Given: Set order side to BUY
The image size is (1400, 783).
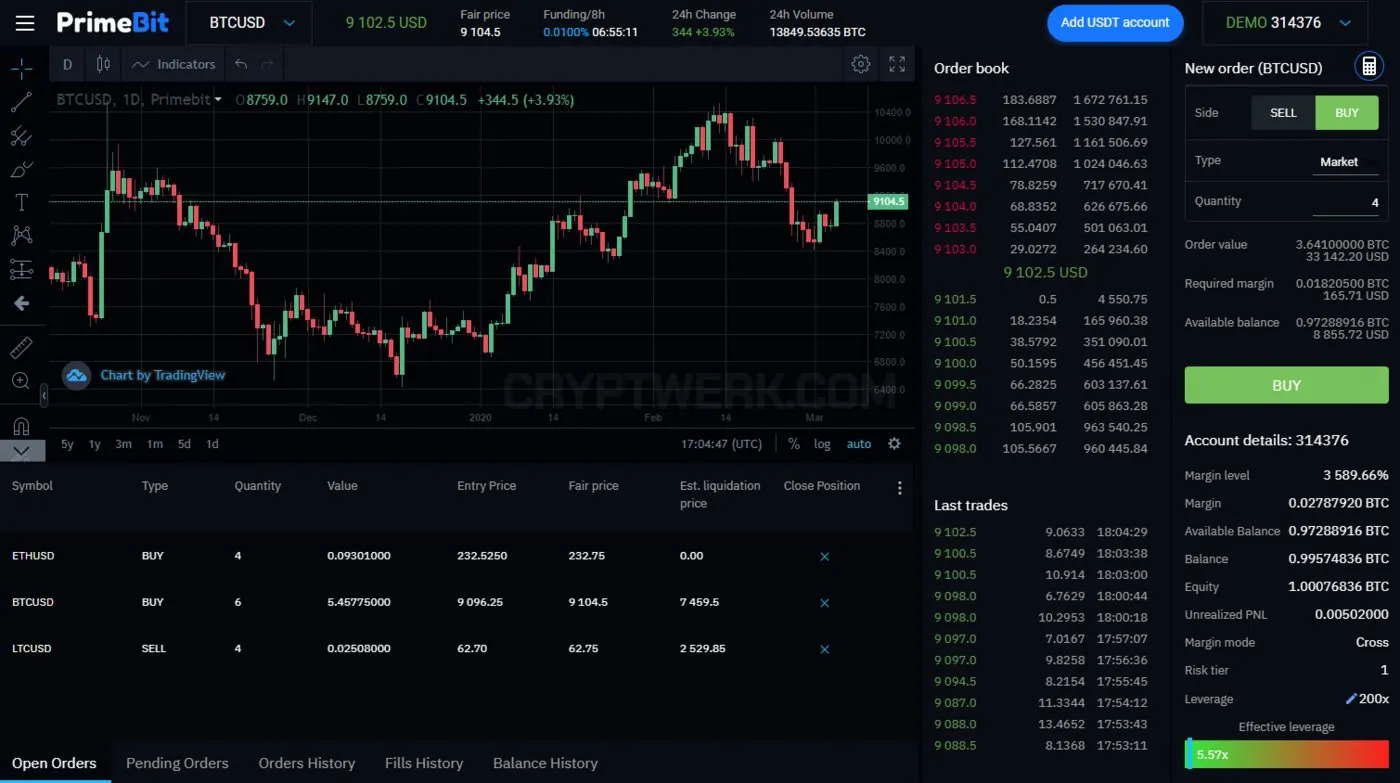Looking at the screenshot, I should click(1347, 113).
